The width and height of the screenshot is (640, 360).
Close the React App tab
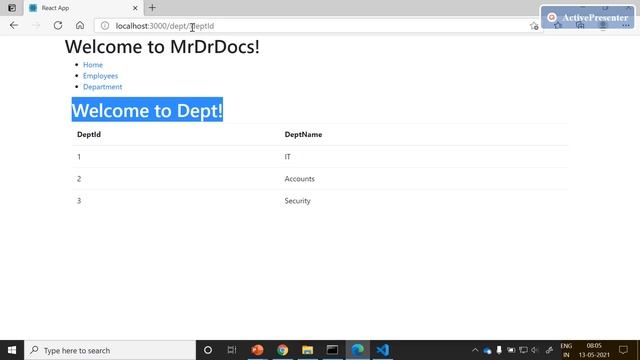coord(135,8)
